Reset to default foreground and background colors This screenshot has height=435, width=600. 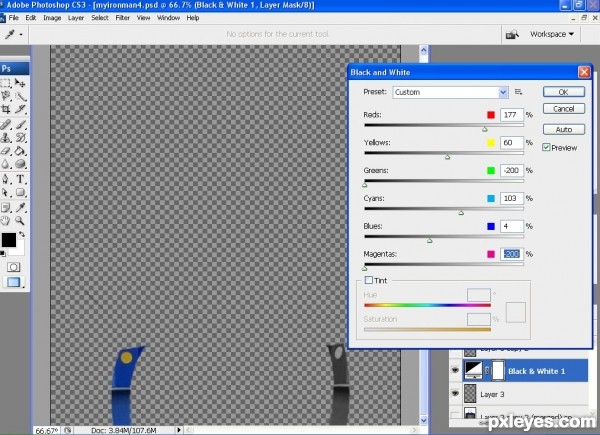click(x=3, y=253)
